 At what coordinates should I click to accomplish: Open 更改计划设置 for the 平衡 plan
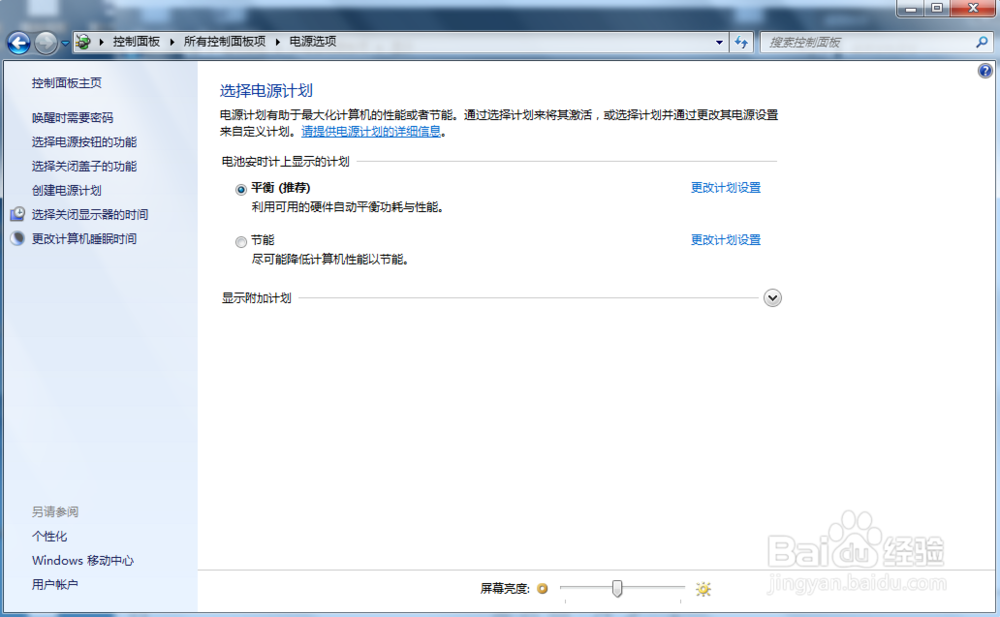(x=726, y=188)
